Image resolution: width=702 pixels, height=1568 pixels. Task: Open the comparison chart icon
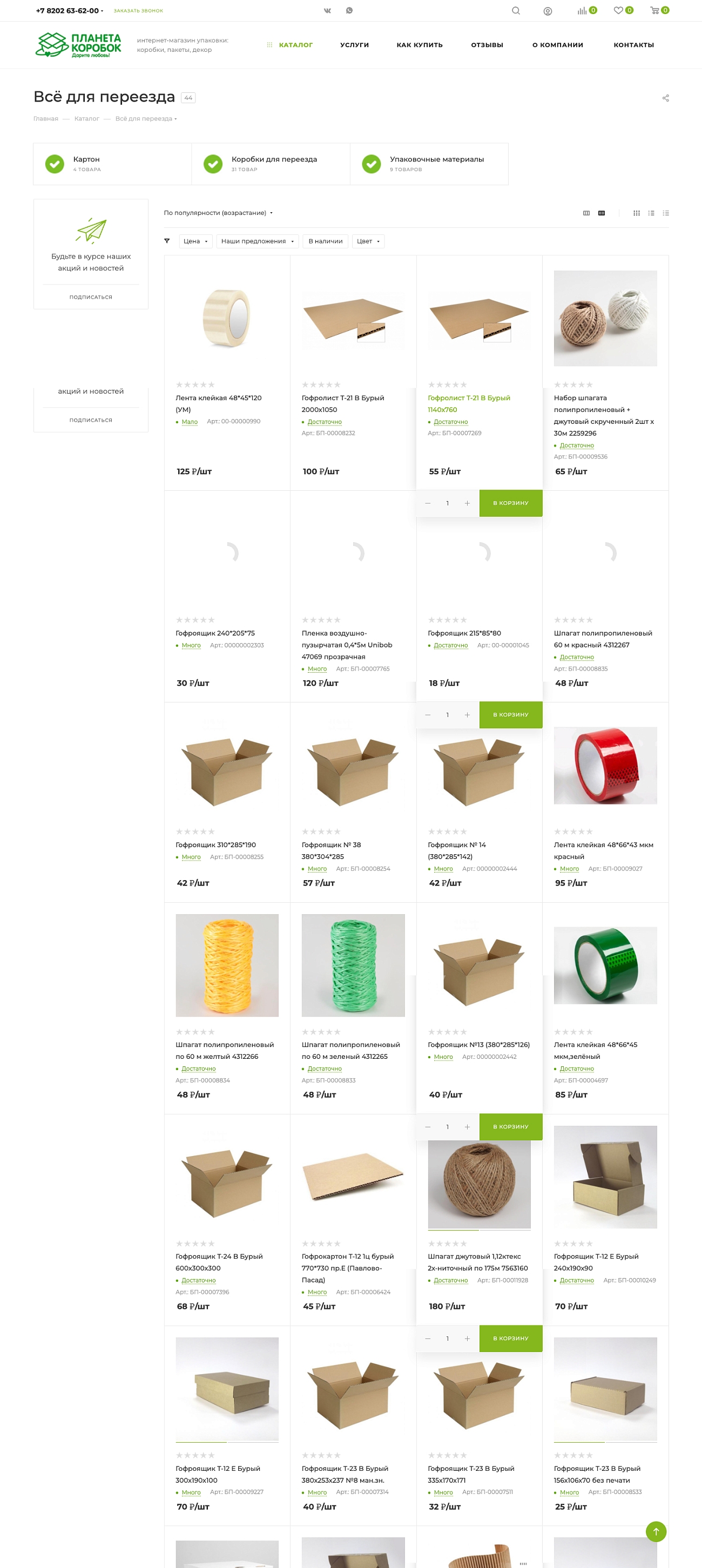[582, 10]
